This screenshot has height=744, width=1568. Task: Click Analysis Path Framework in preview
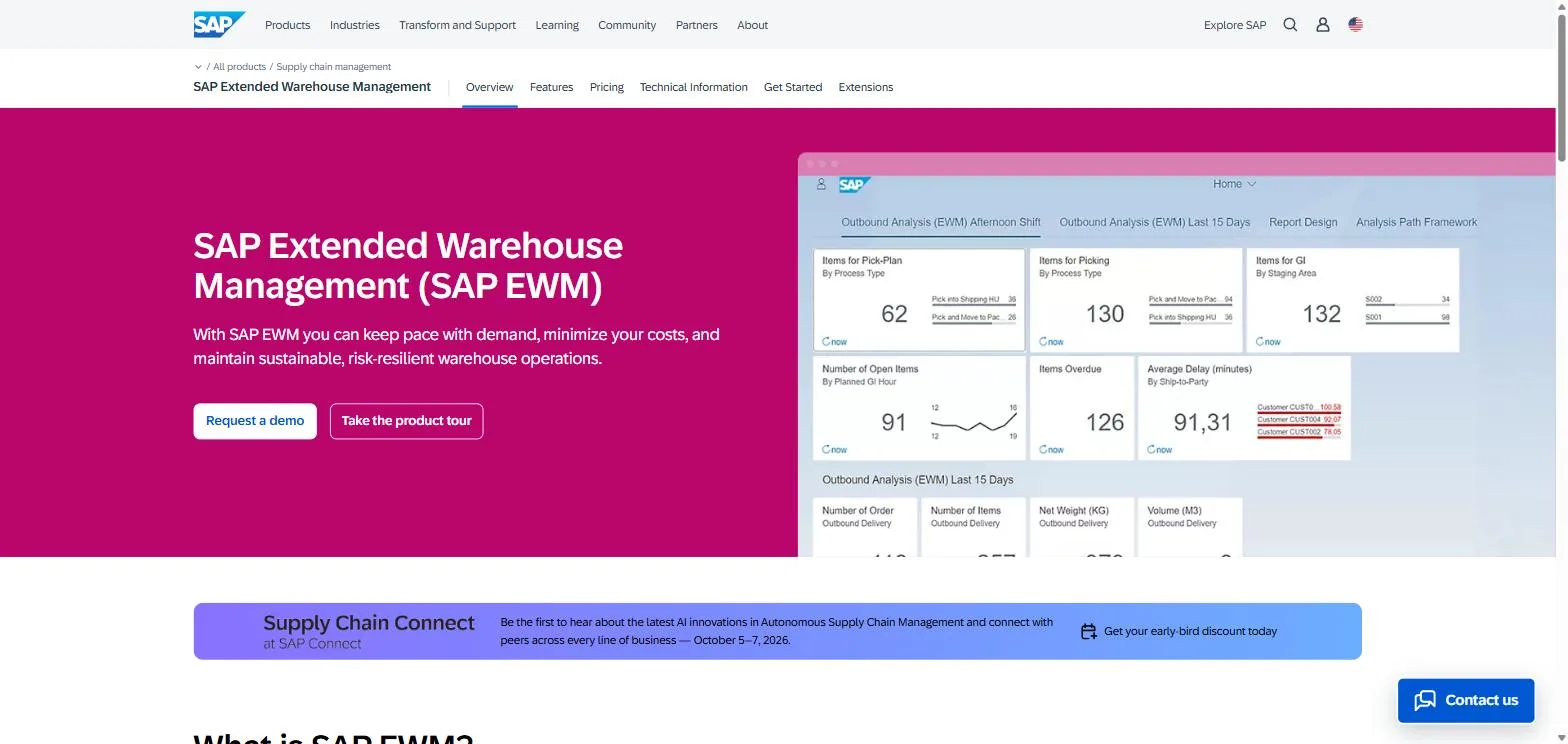(x=1416, y=222)
